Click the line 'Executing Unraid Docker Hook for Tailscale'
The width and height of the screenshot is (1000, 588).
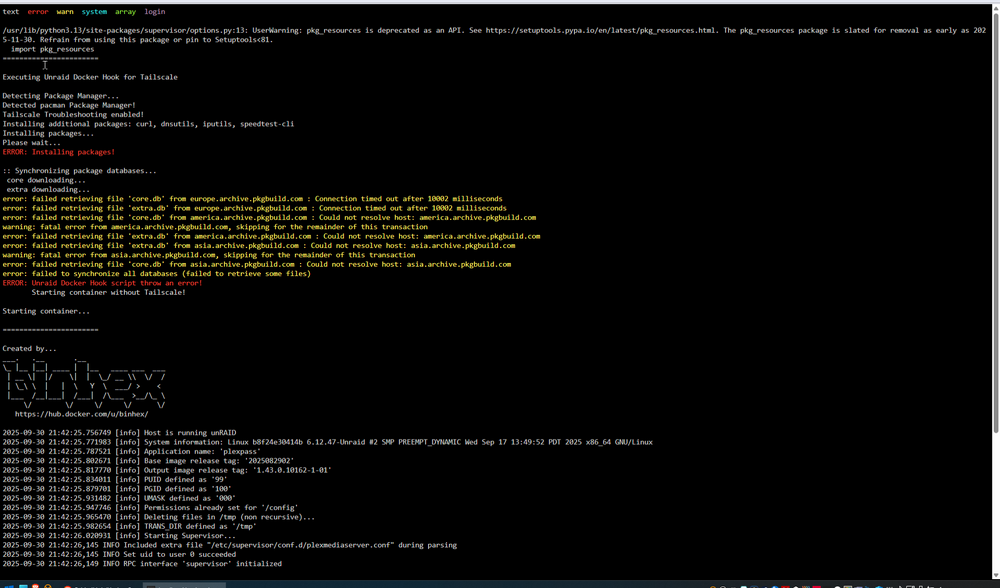point(90,77)
